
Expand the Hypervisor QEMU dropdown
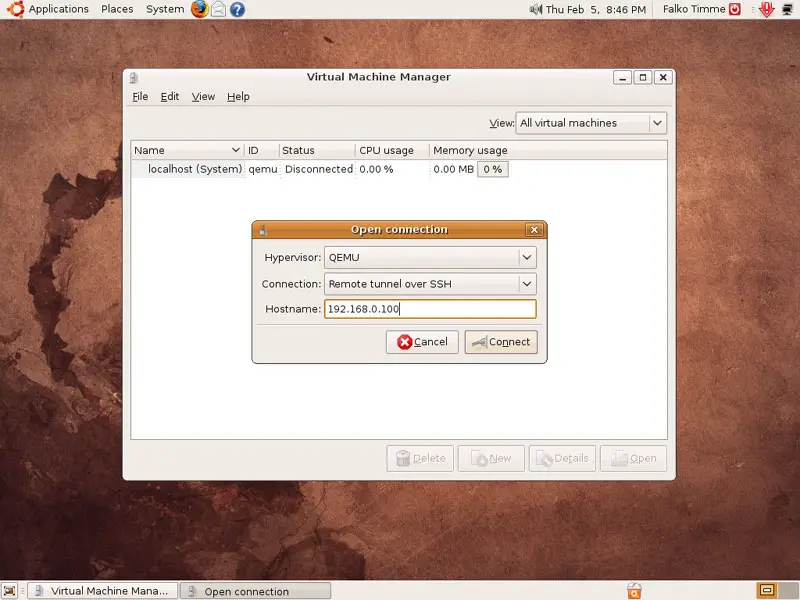pos(430,258)
